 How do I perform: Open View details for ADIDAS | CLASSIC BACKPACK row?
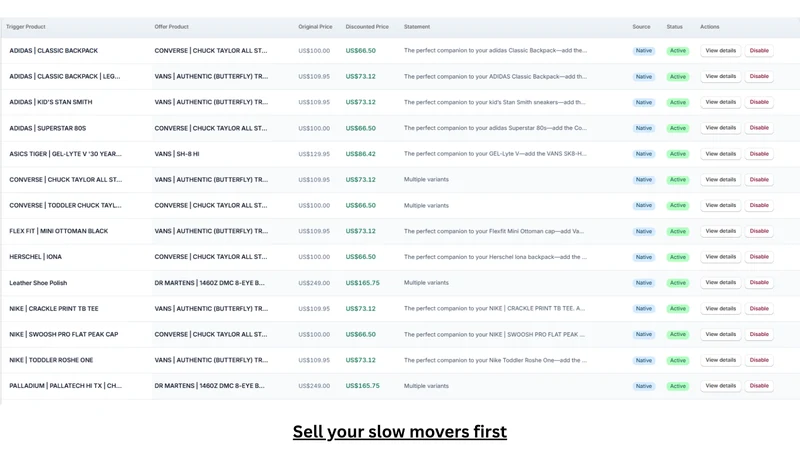click(x=720, y=51)
